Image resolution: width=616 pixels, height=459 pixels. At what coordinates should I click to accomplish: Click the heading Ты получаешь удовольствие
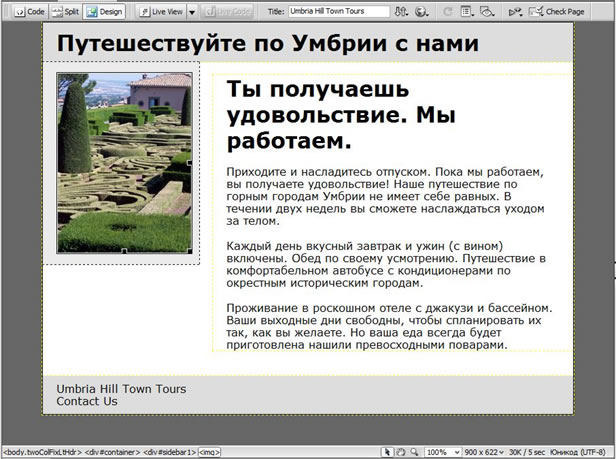click(x=341, y=115)
